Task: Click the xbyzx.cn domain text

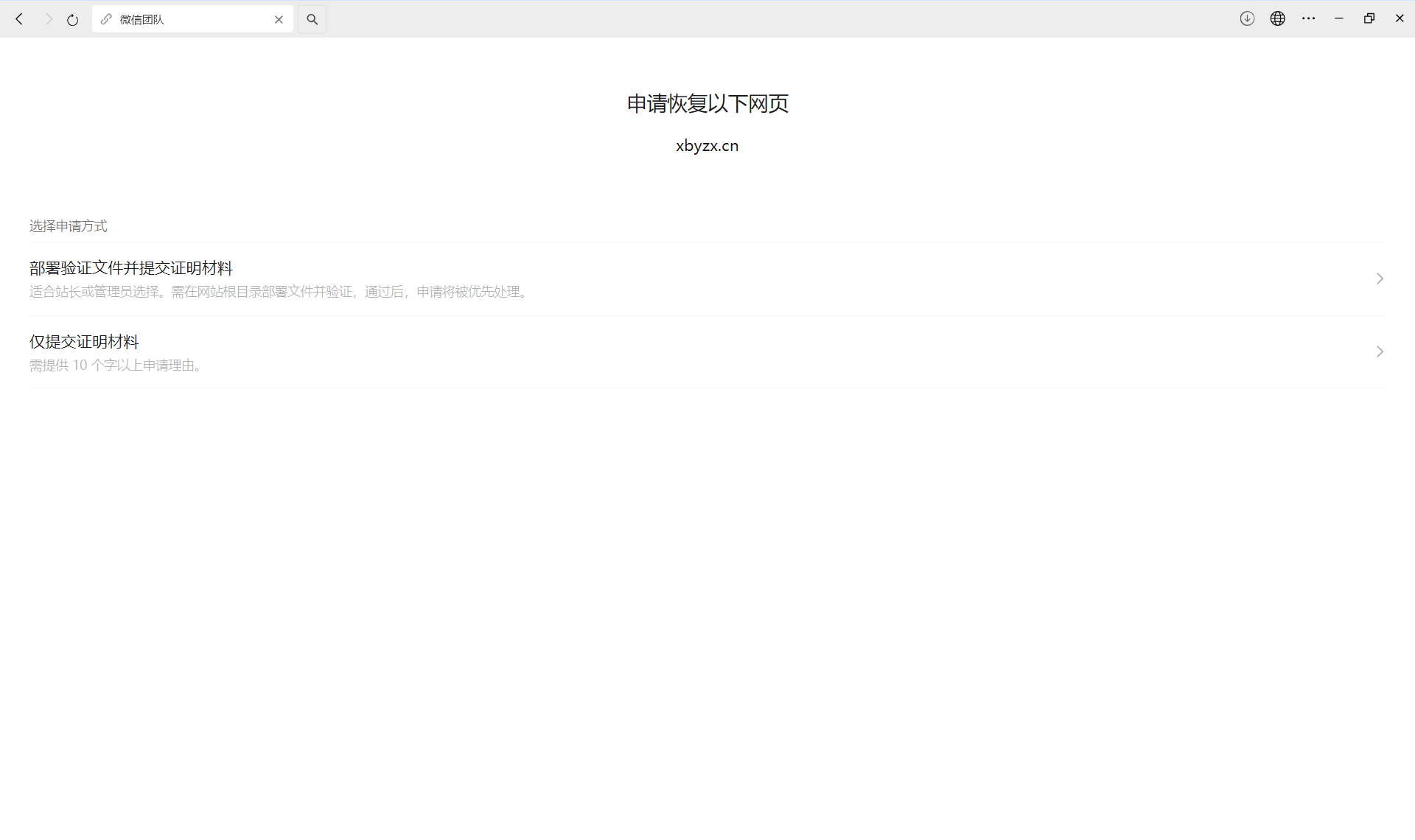Action: click(707, 146)
